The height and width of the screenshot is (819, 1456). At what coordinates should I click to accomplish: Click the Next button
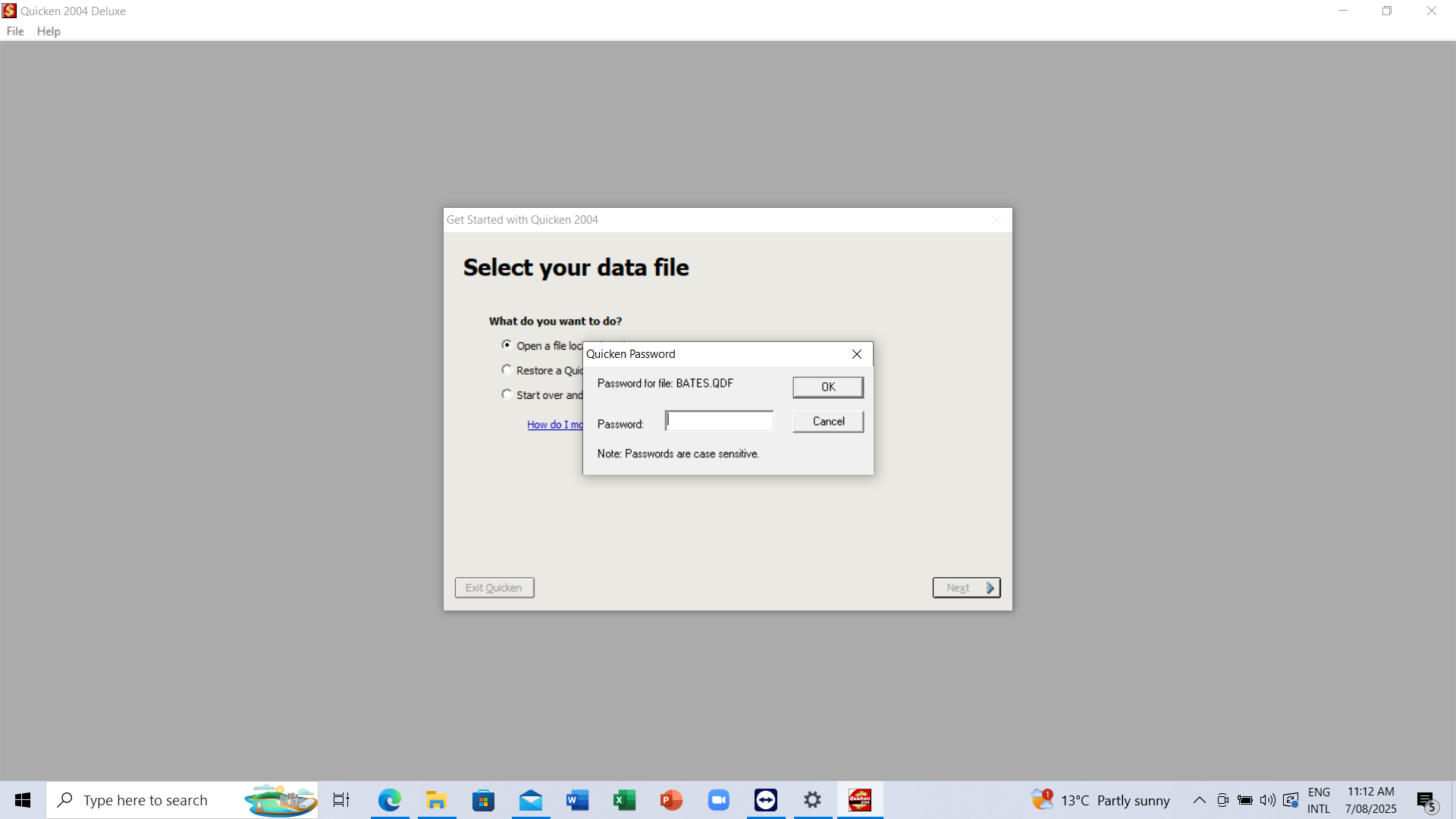point(966,588)
